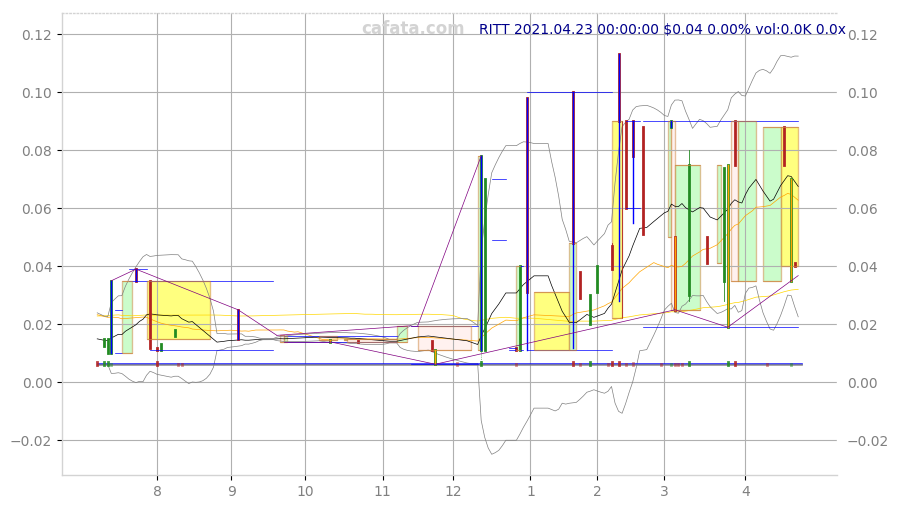This screenshot has width=898, height=509.
Task: Click 0.00 on the right price axis
Action: pyautogui.click(x=862, y=383)
